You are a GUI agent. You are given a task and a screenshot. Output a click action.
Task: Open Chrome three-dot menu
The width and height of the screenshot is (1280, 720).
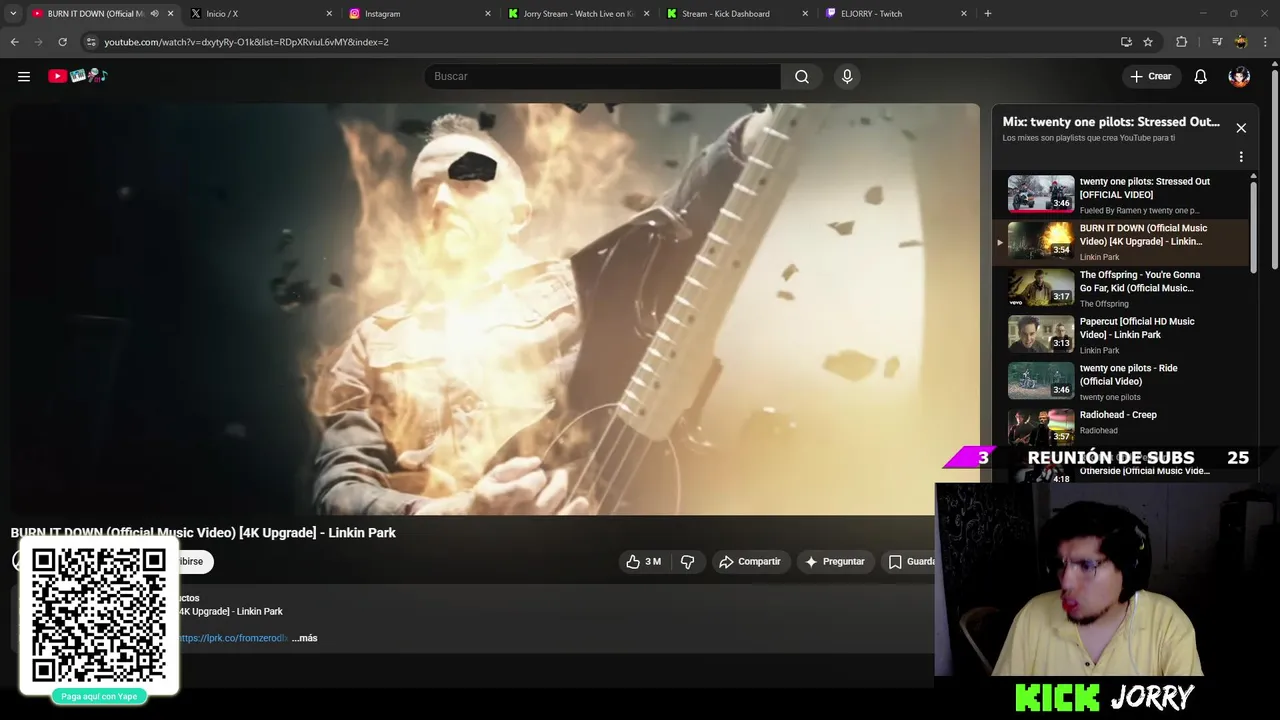[x=1266, y=42]
